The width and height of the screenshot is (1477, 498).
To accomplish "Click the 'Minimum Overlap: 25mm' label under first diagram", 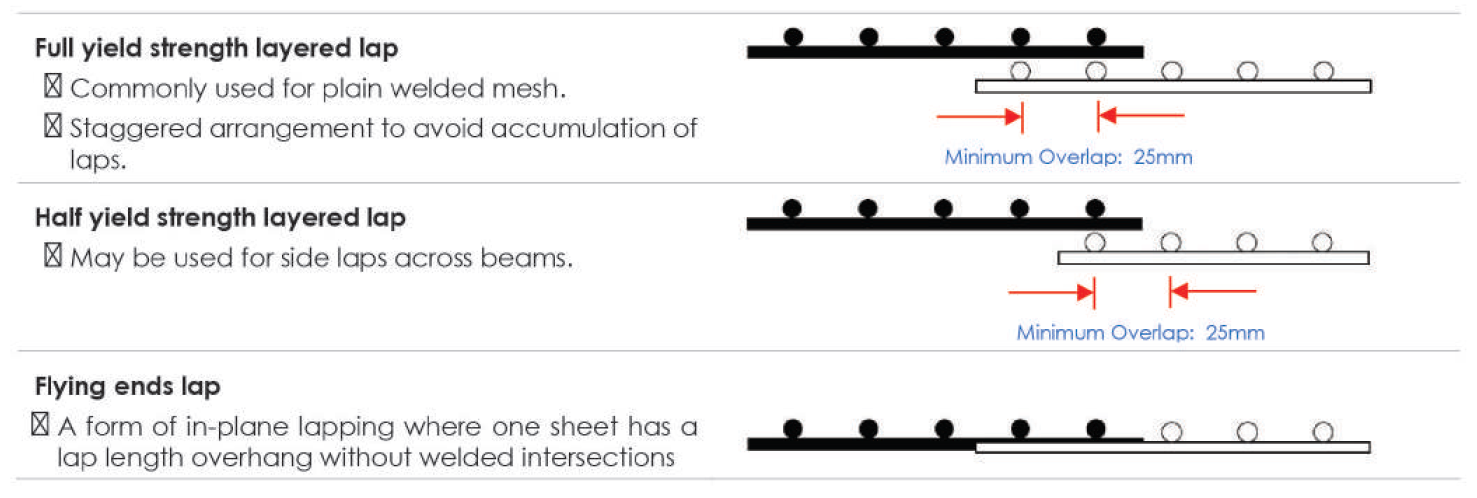I will tap(1068, 157).
